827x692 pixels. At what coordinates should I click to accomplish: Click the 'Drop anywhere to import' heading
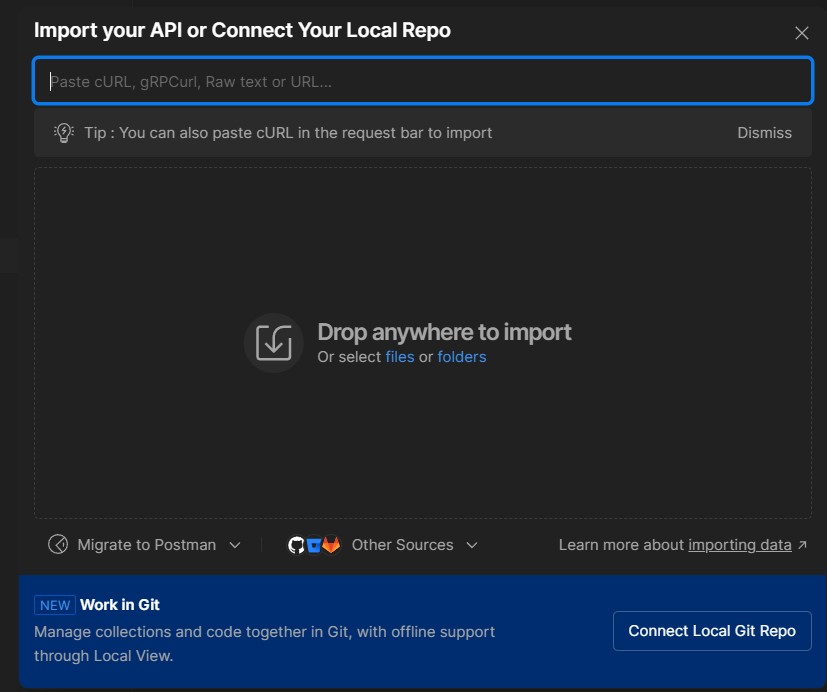tap(444, 332)
